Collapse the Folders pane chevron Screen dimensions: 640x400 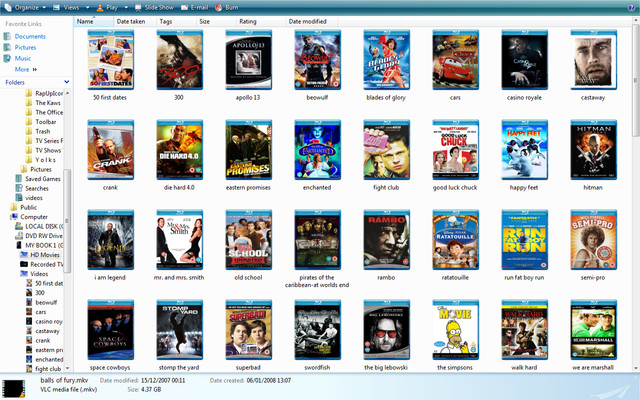coord(67,82)
